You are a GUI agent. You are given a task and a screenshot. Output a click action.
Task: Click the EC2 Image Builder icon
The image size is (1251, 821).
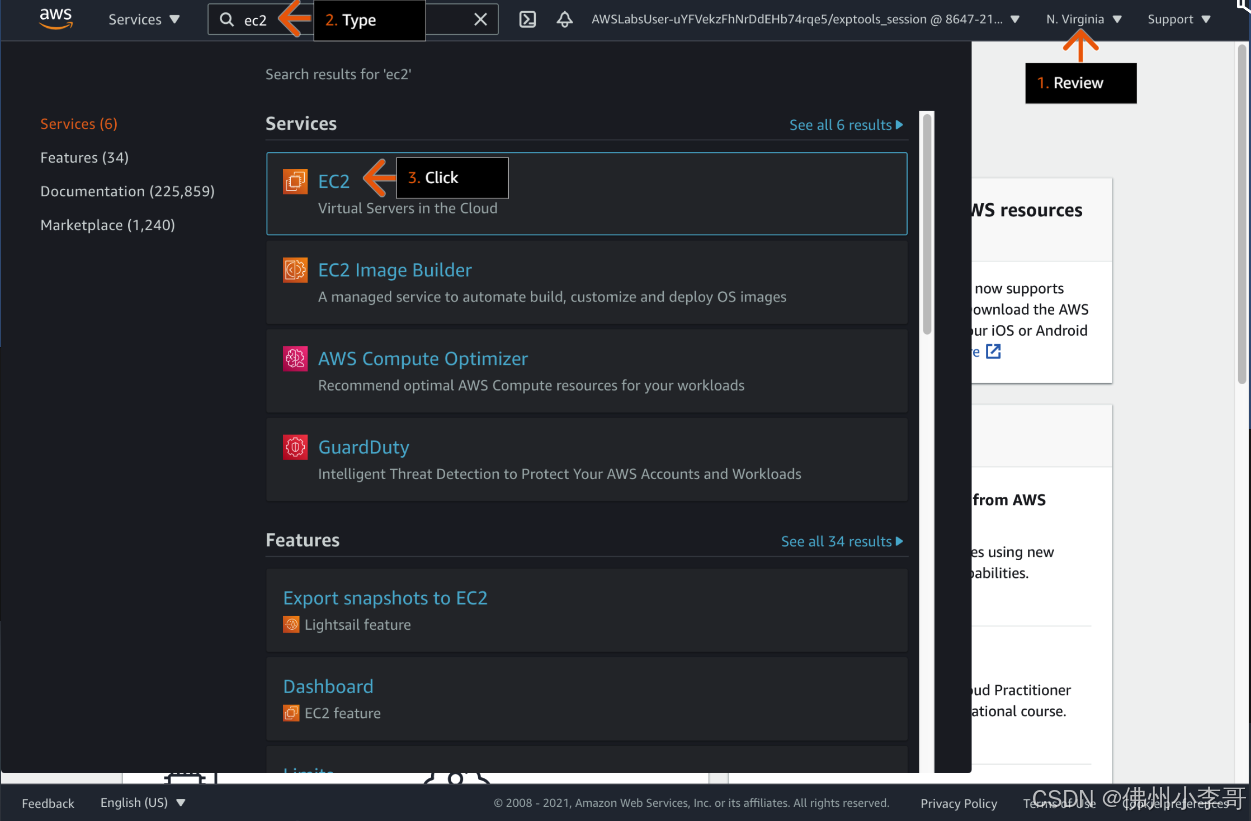click(295, 270)
